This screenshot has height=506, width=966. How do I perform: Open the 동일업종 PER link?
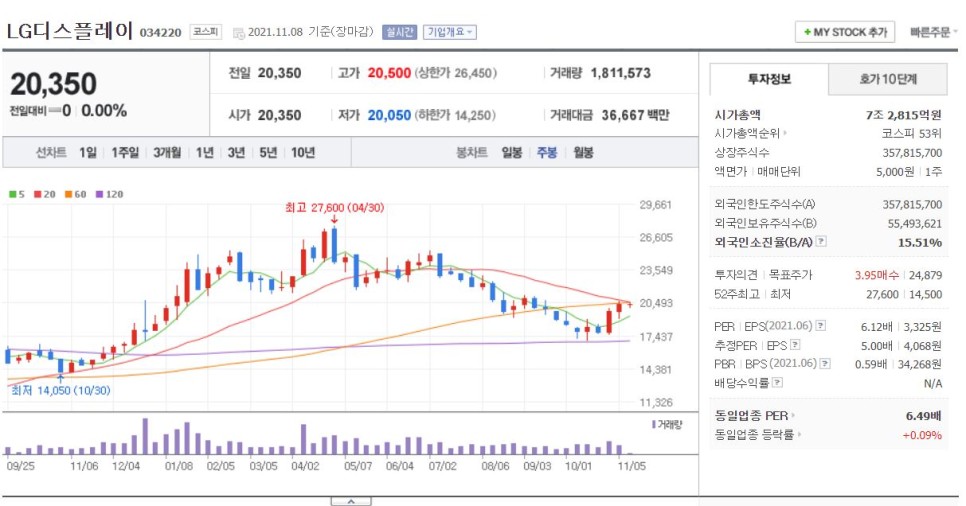click(x=754, y=416)
